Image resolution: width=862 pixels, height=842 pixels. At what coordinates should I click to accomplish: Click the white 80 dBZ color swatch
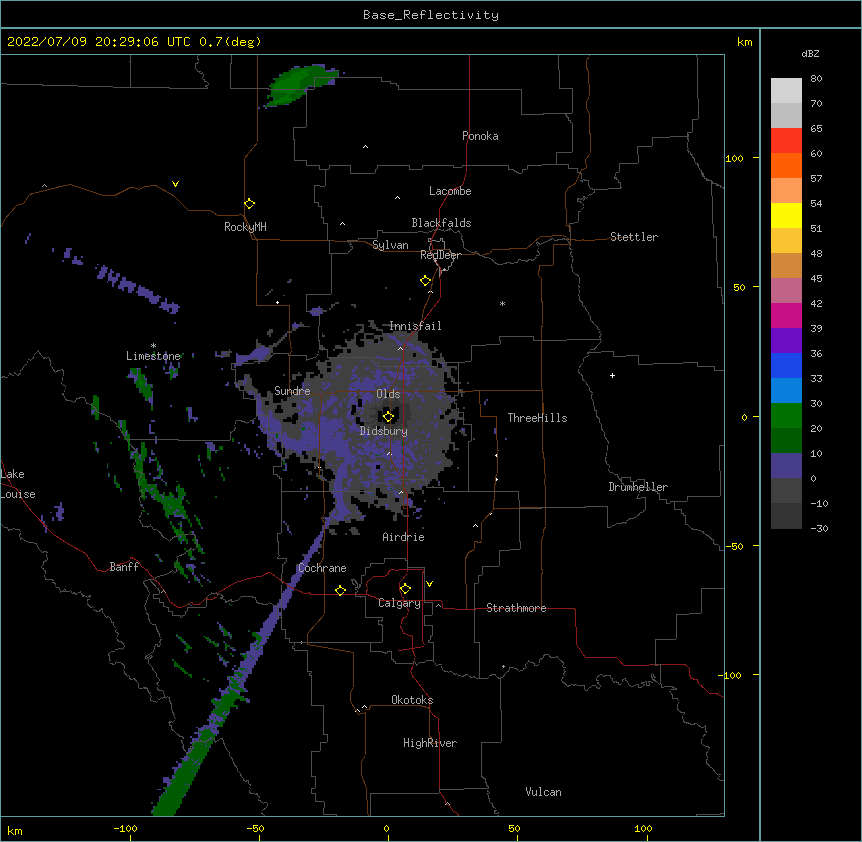pyautogui.click(x=786, y=90)
